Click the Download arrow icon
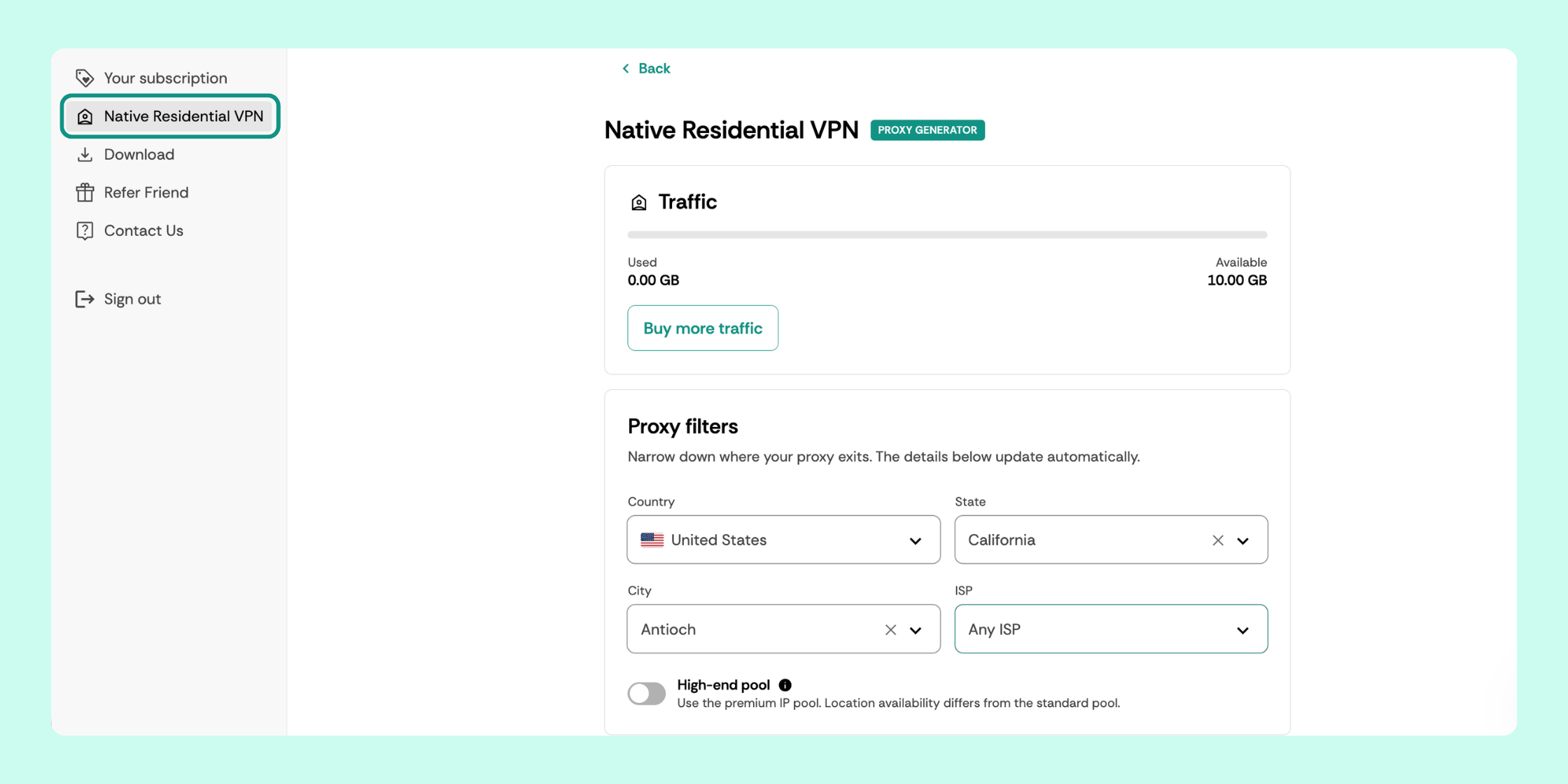The height and width of the screenshot is (784, 1568). 85,155
